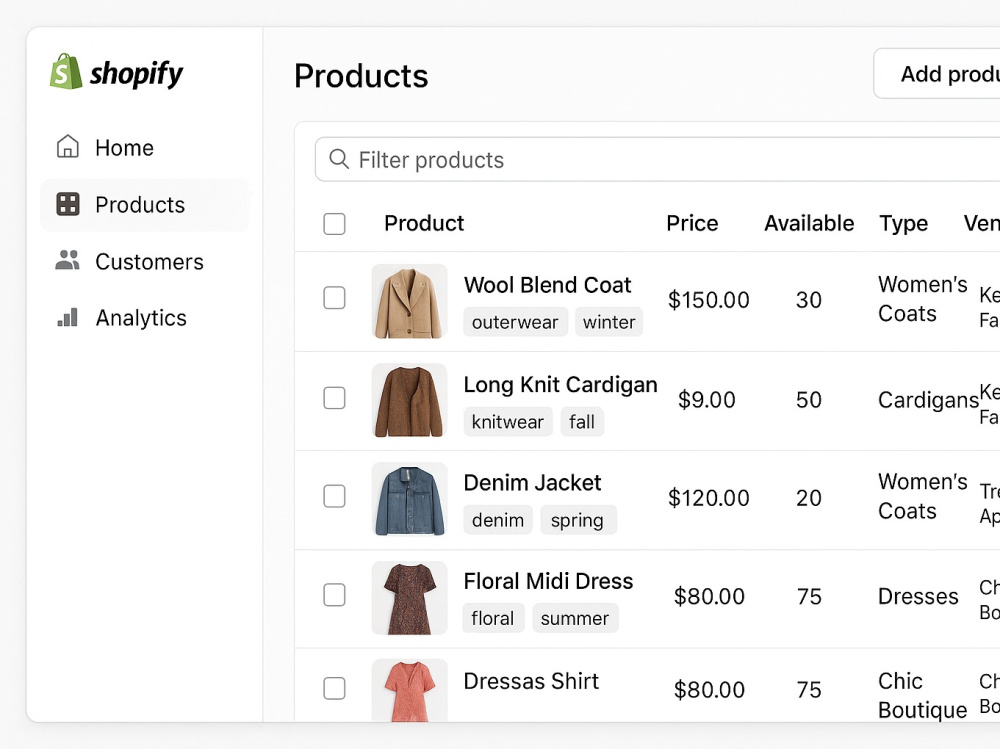Image resolution: width=1000 pixels, height=749 pixels.
Task: Open the Denim Jacket thumbnail
Action: (409, 499)
